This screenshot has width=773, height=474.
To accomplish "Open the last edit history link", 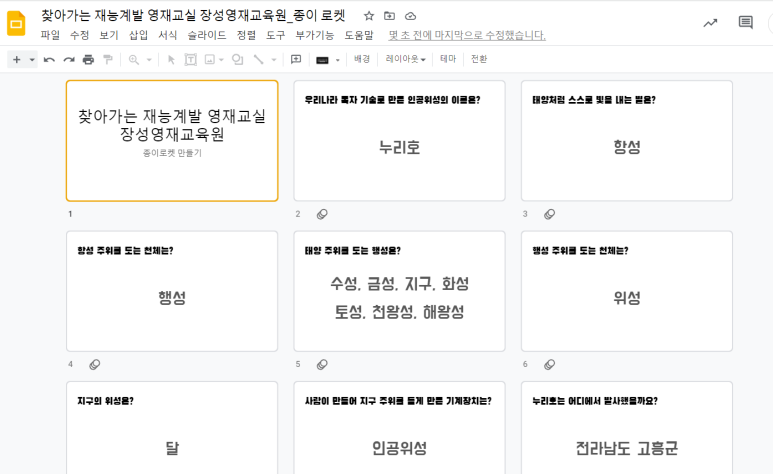I will 467,35.
